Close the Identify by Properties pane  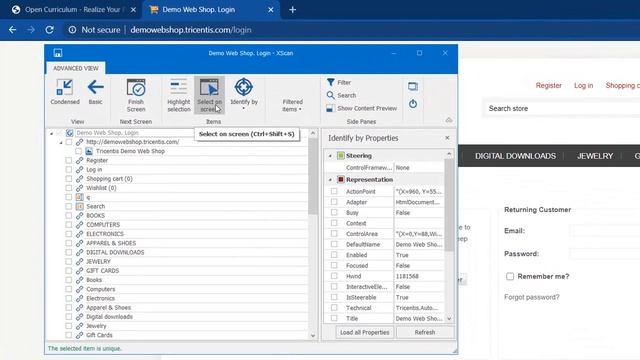447,138
